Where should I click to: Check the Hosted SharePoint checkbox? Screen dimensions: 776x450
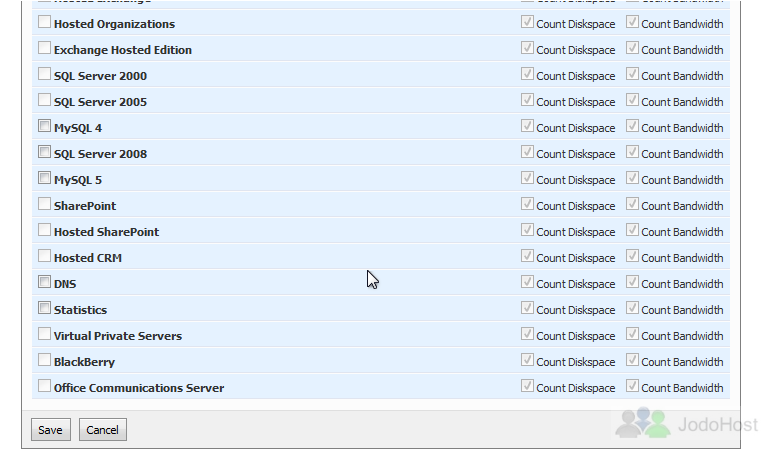click(44, 230)
